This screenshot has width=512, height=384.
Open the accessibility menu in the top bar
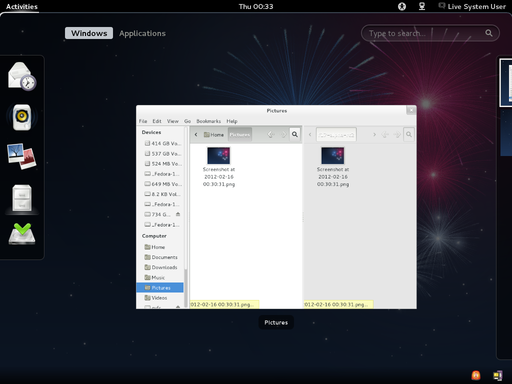(402, 6)
